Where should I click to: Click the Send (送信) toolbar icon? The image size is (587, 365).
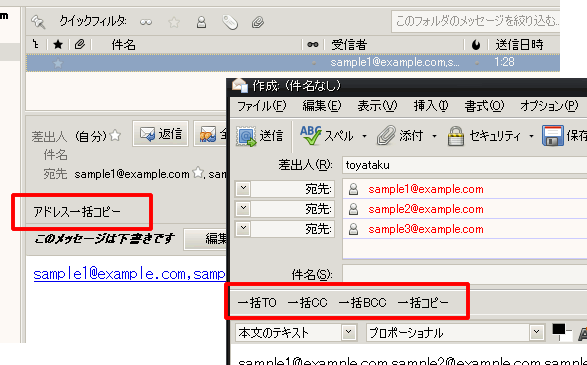[260, 136]
